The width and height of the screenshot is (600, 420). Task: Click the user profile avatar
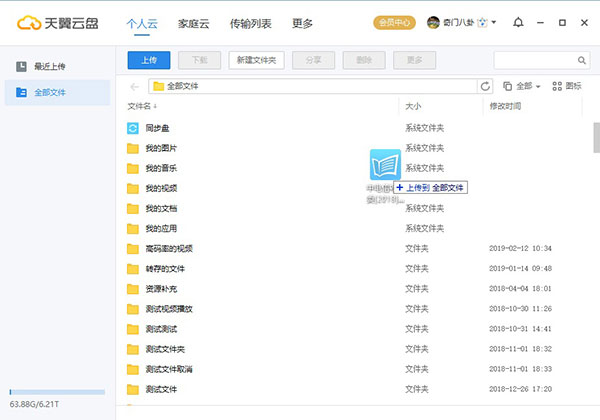(x=433, y=22)
